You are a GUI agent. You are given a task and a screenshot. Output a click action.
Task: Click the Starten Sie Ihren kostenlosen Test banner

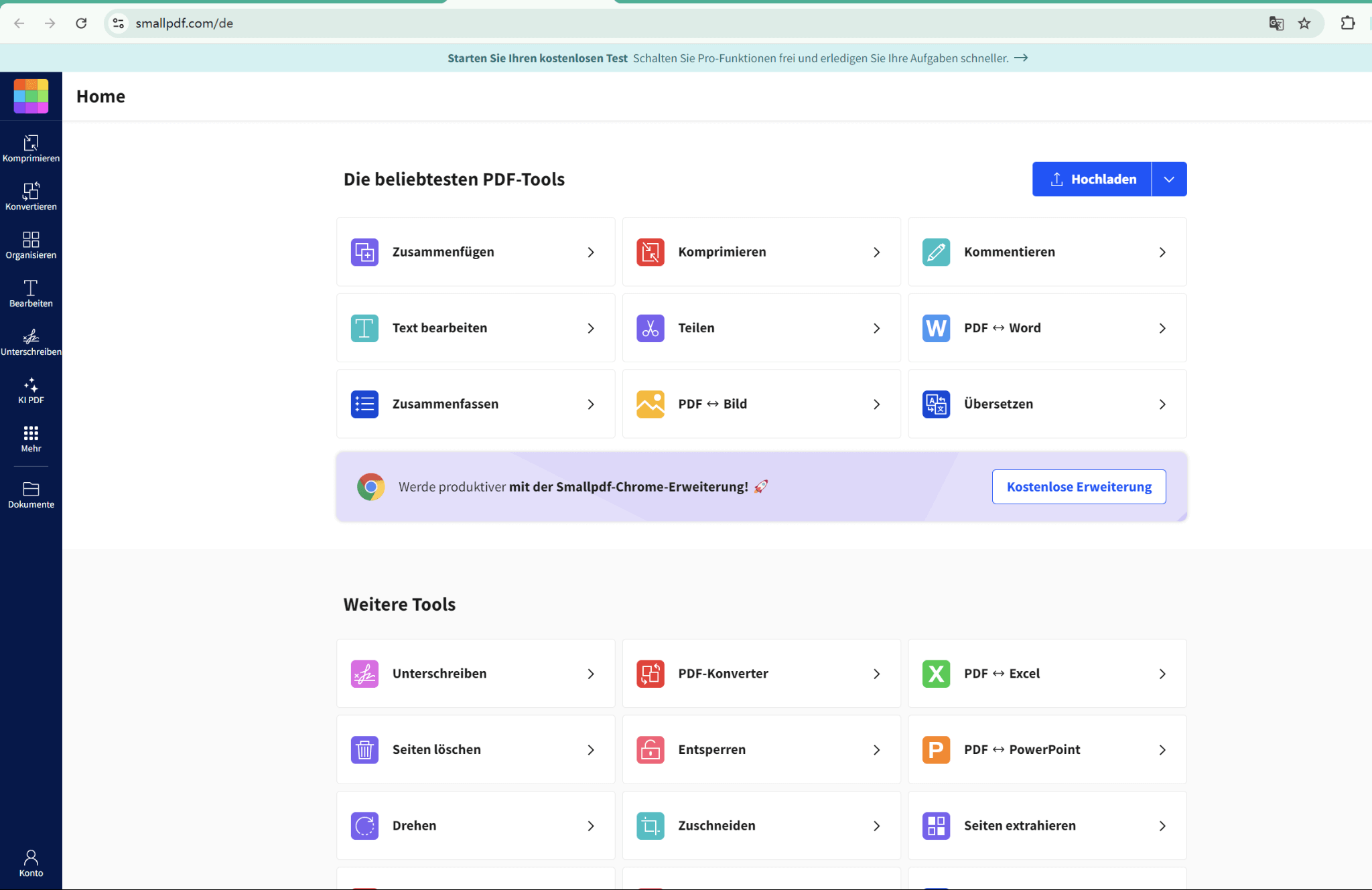coord(537,58)
